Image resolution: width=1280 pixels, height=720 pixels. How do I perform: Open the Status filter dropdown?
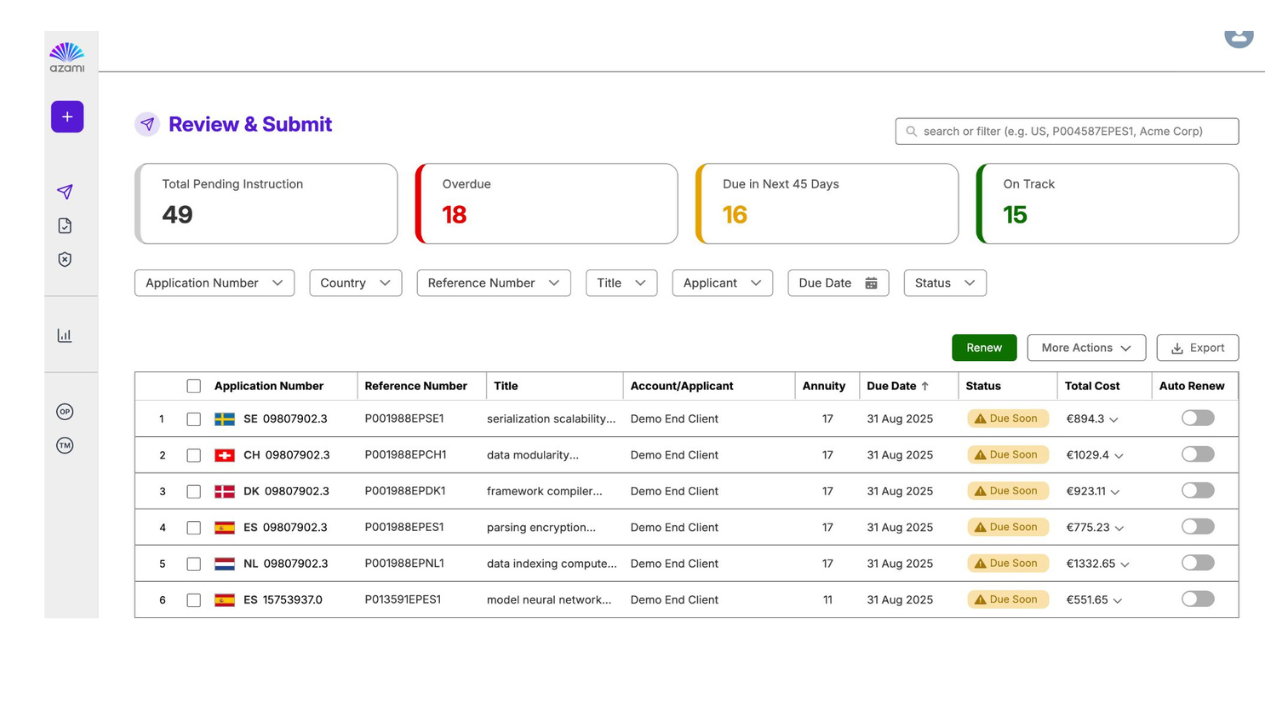[944, 283]
